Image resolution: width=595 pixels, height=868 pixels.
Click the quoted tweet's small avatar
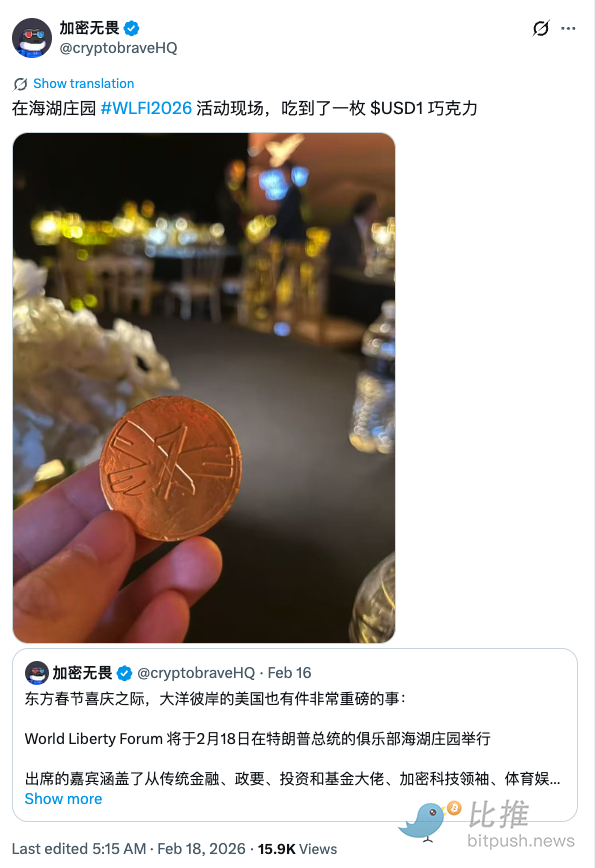point(37,673)
